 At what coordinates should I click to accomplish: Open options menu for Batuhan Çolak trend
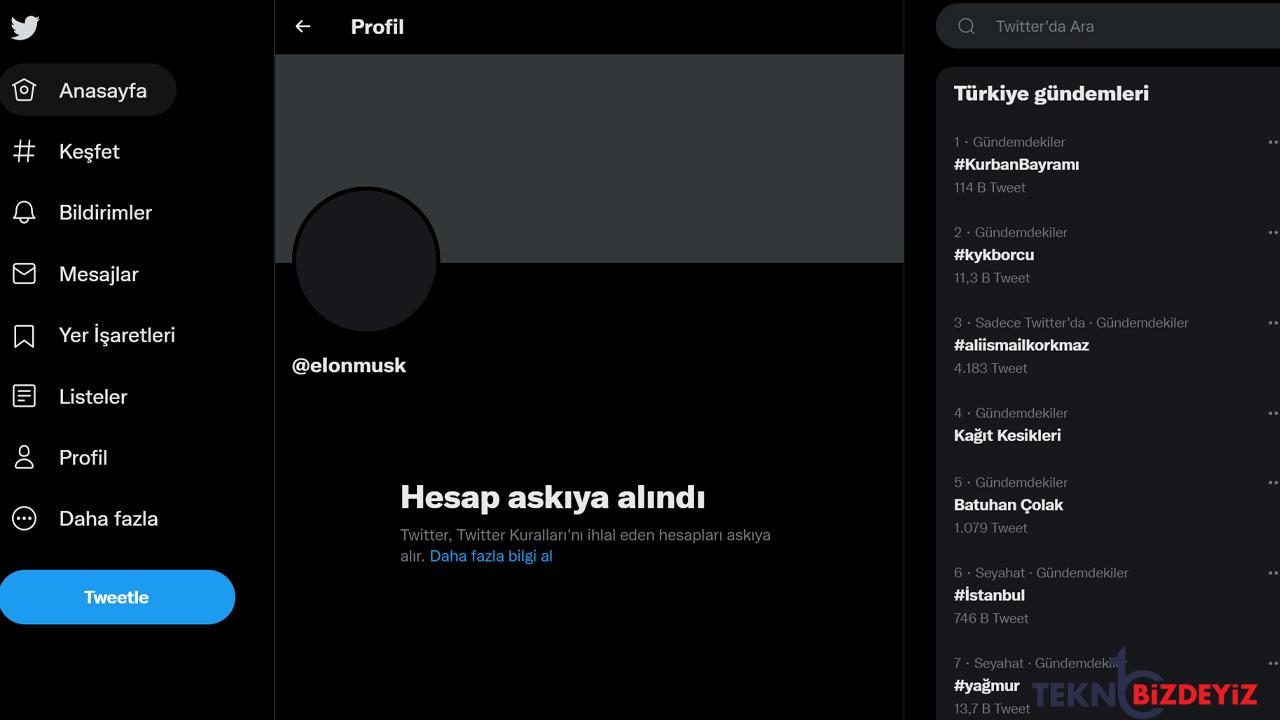coord(1273,482)
